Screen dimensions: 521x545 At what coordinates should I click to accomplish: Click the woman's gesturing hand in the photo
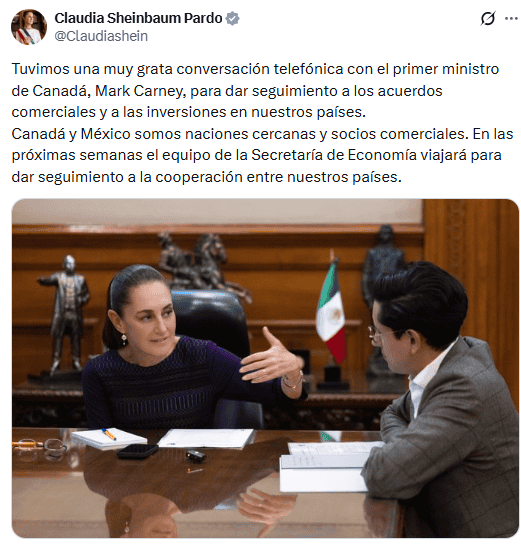(x=273, y=358)
